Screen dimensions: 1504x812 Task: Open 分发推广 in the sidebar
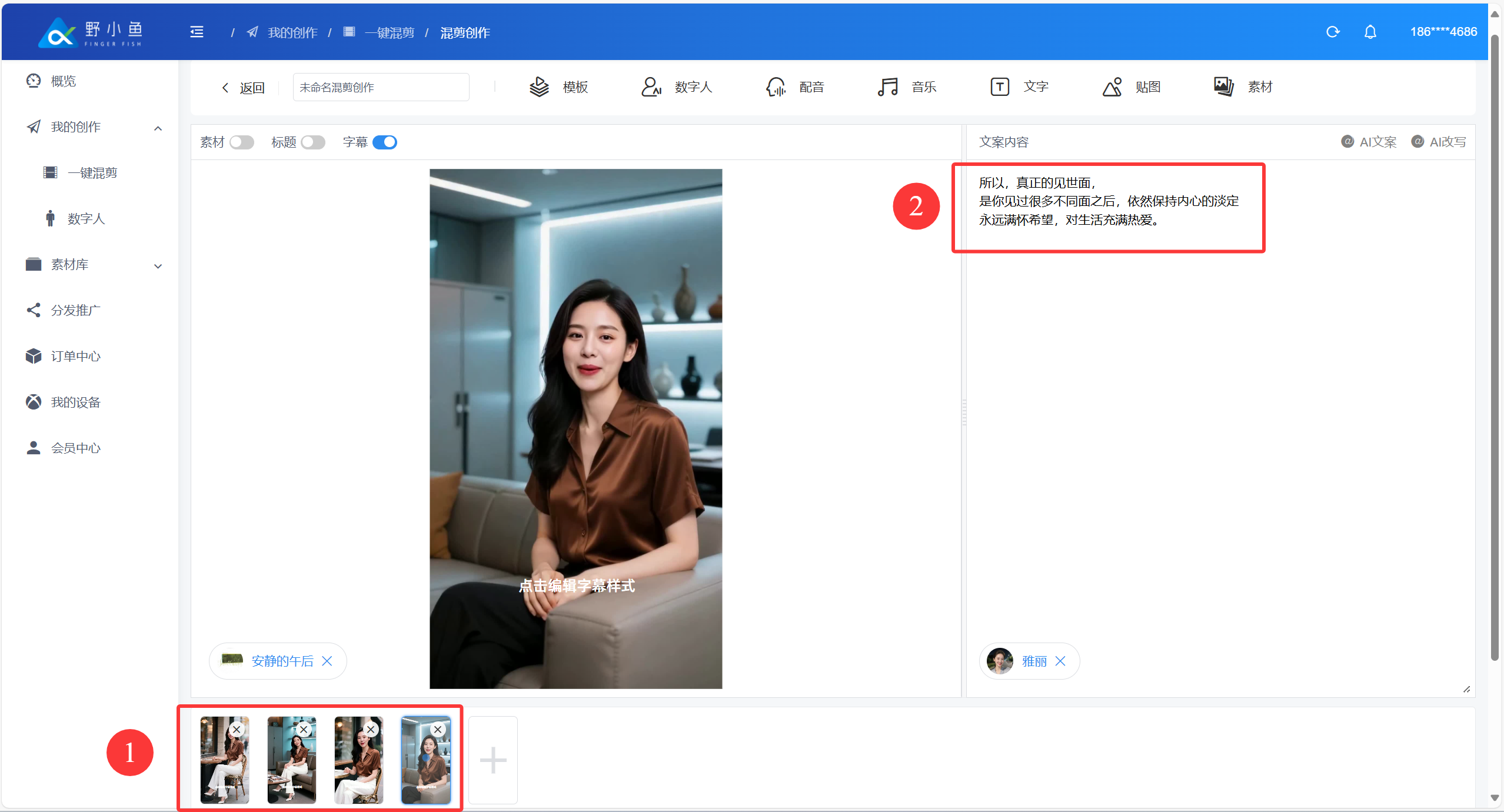(x=75, y=310)
